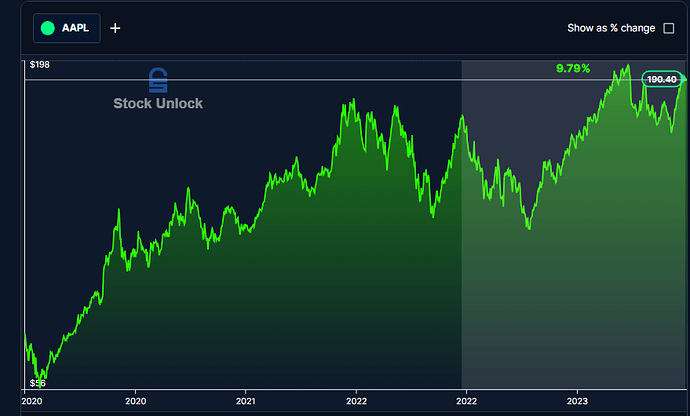Click the $56 axis minimum label
Image resolution: width=690 pixels, height=416 pixels.
pyautogui.click(x=37, y=383)
